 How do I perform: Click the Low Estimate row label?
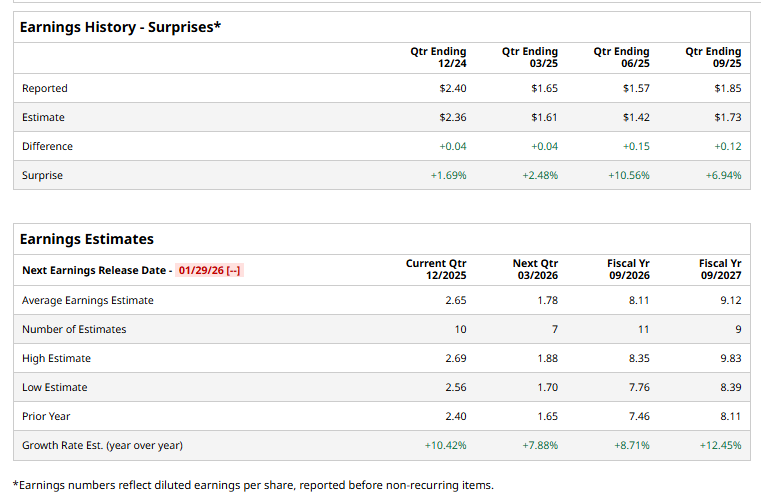(54, 387)
